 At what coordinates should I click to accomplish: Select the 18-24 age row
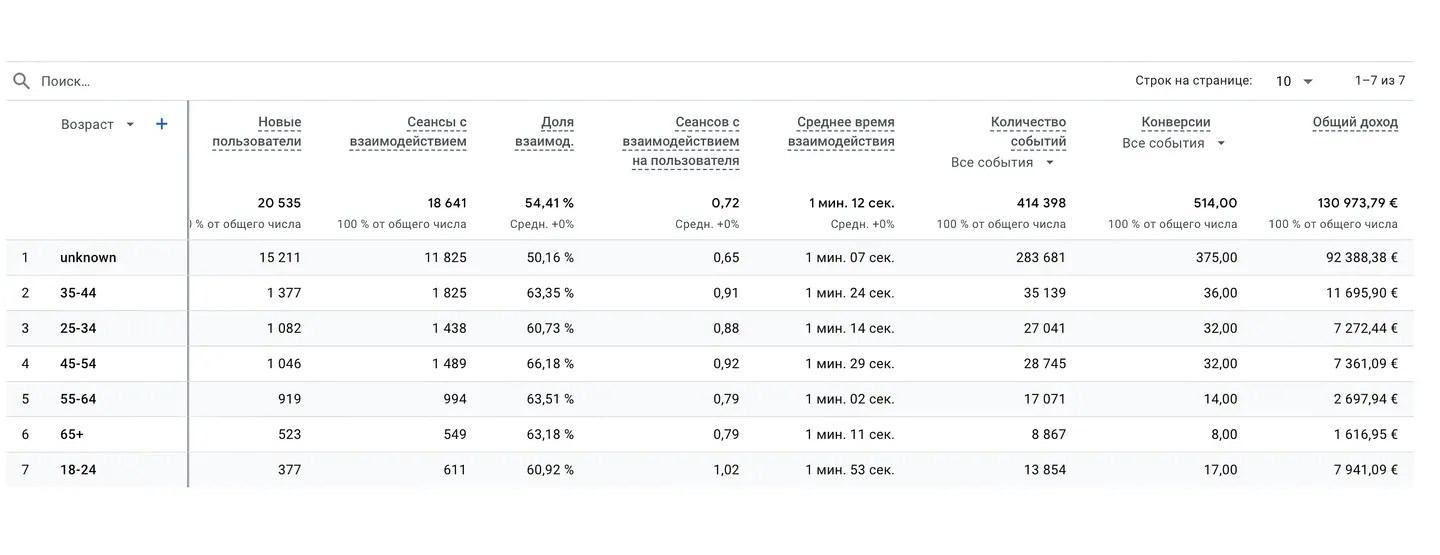pos(78,470)
